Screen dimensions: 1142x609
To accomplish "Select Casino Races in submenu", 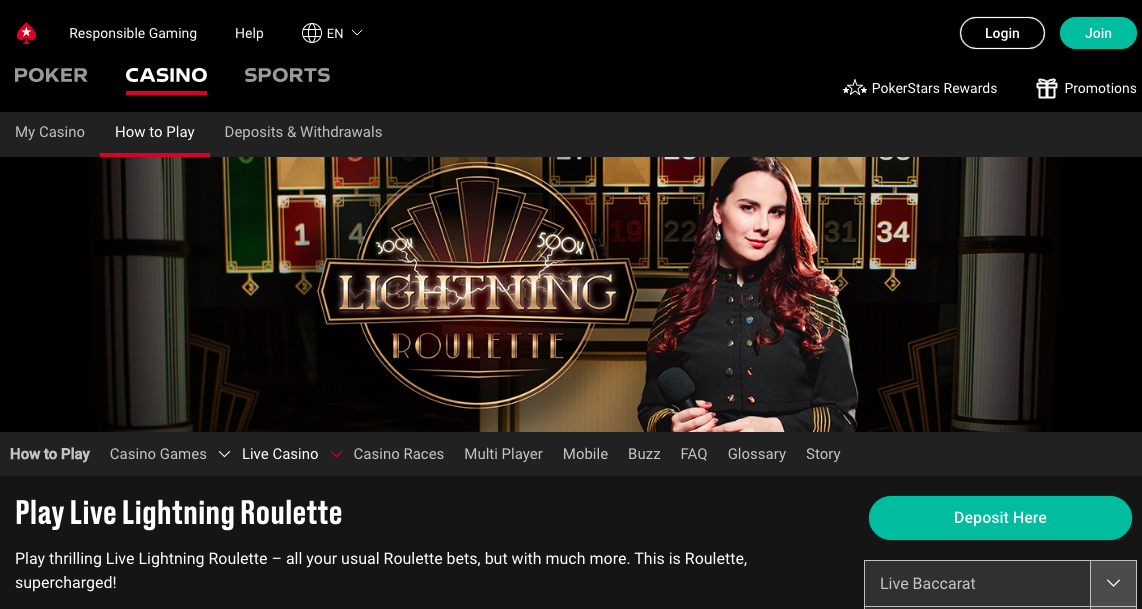I will 398,454.
